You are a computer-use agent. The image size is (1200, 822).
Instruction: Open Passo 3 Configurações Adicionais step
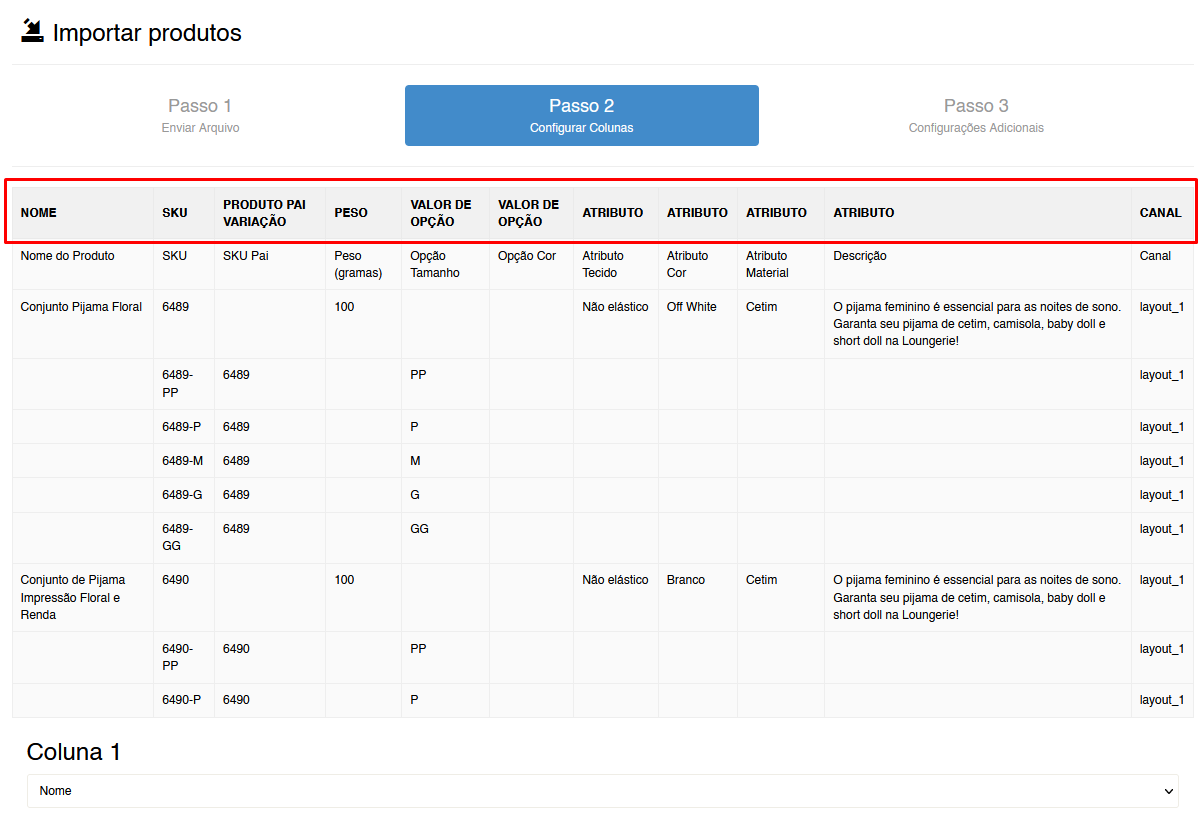(976, 115)
